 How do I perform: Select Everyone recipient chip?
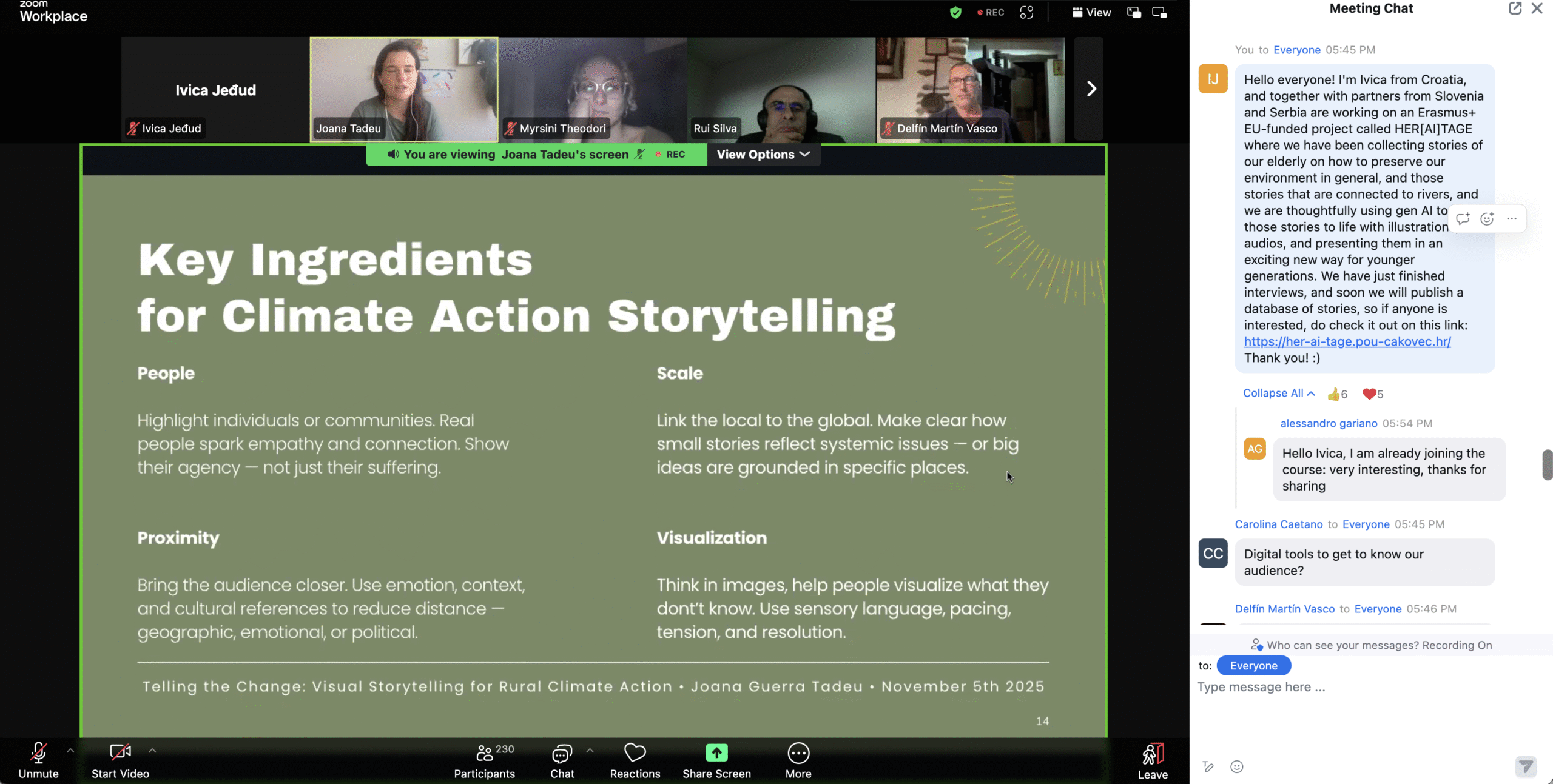pos(1253,666)
